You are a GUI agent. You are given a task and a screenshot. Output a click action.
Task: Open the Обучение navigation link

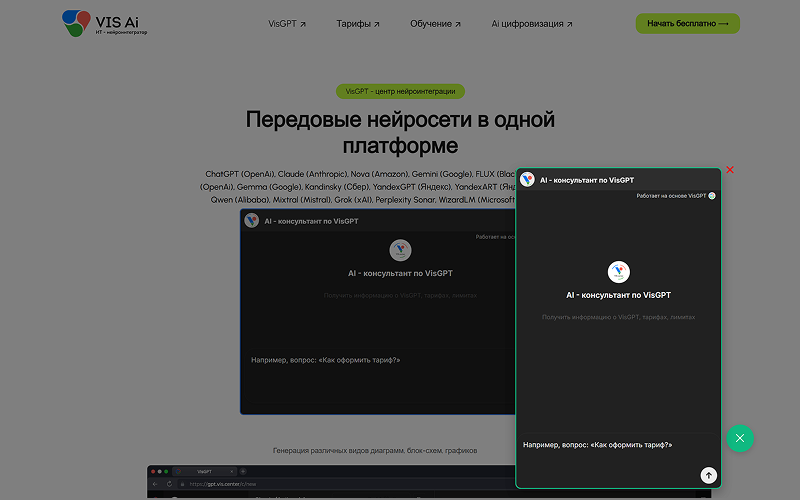coord(435,23)
